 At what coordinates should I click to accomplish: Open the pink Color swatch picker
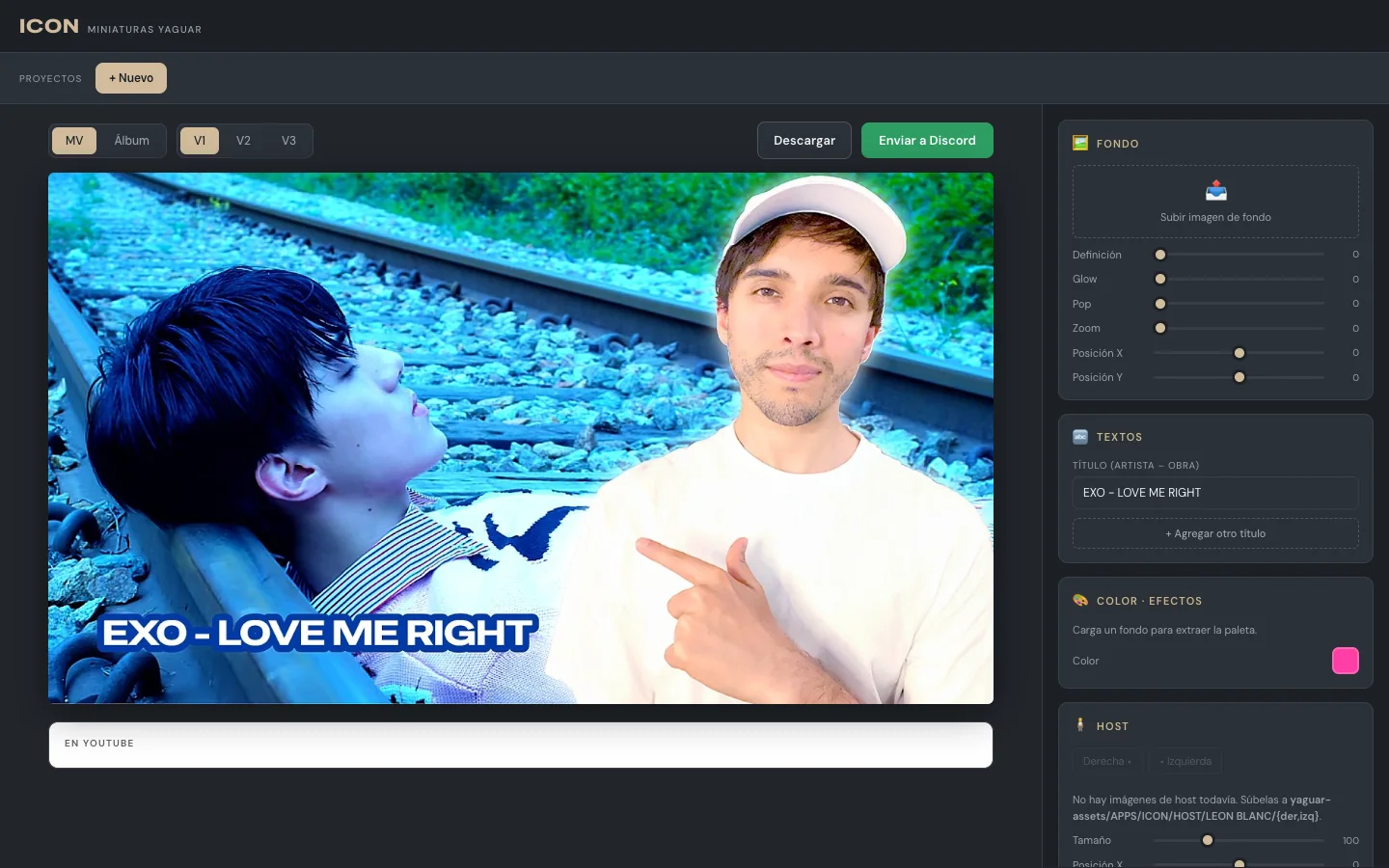(x=1345, y=661)
